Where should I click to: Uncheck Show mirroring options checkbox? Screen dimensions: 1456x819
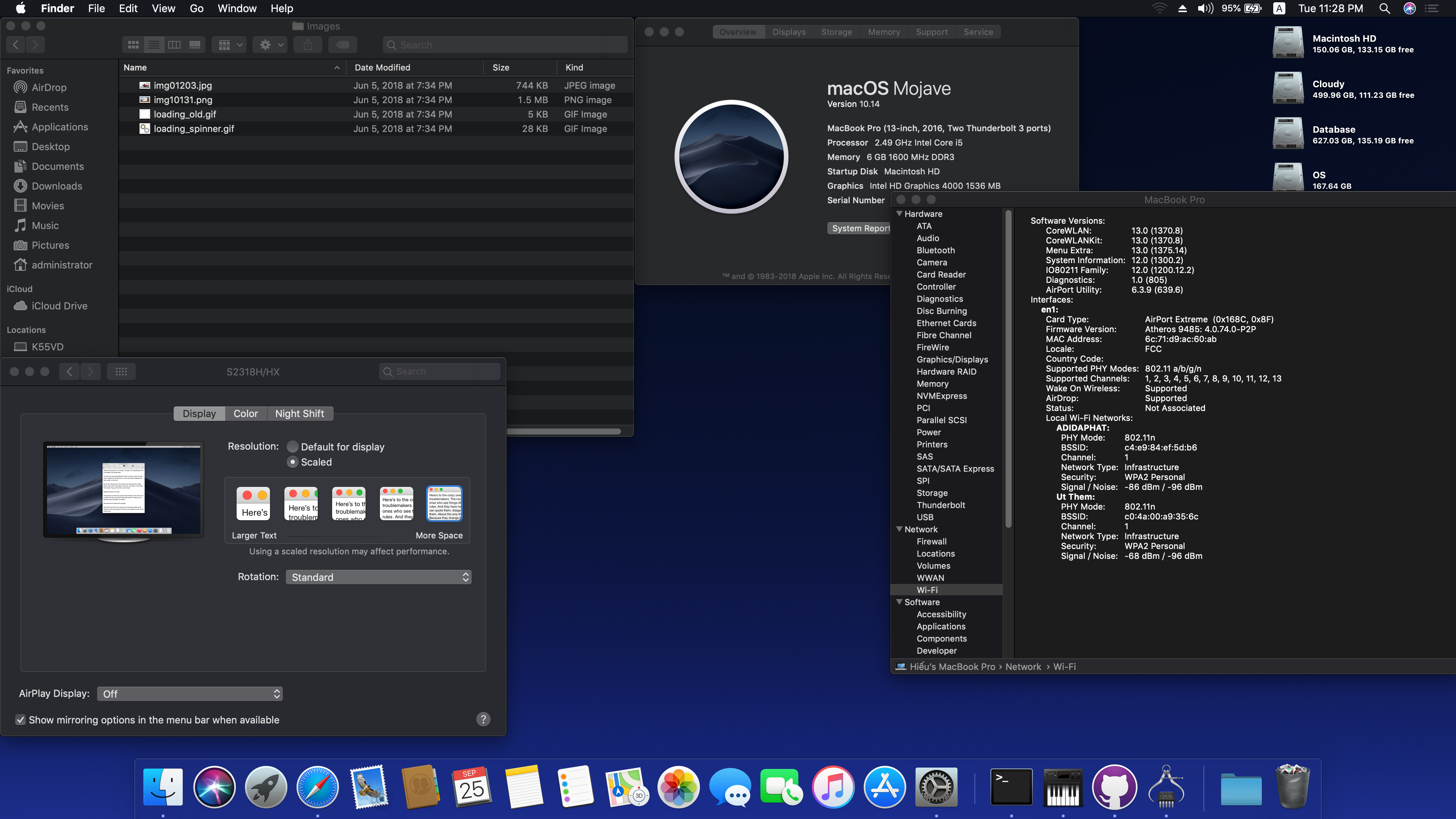pos(20,720)
